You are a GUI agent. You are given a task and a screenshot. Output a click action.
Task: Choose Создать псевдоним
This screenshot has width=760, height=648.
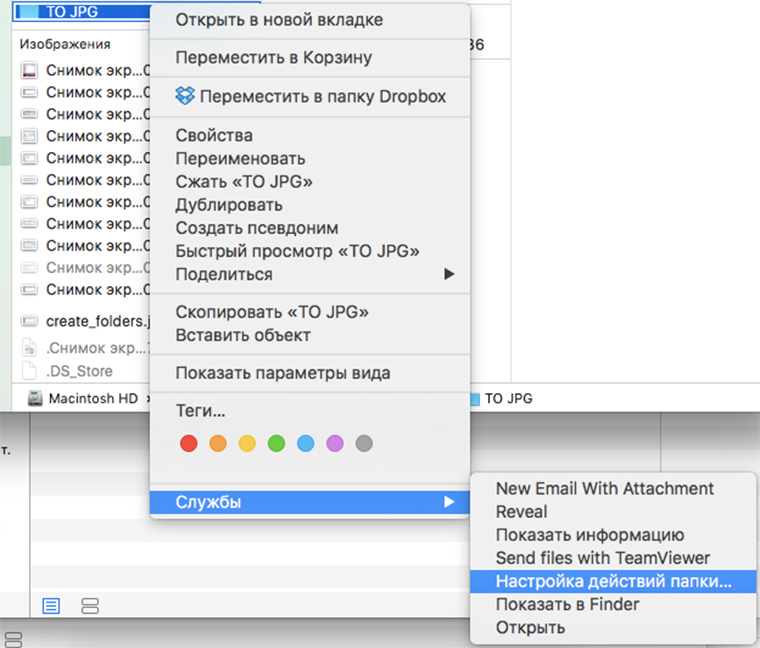pos(310,228)
